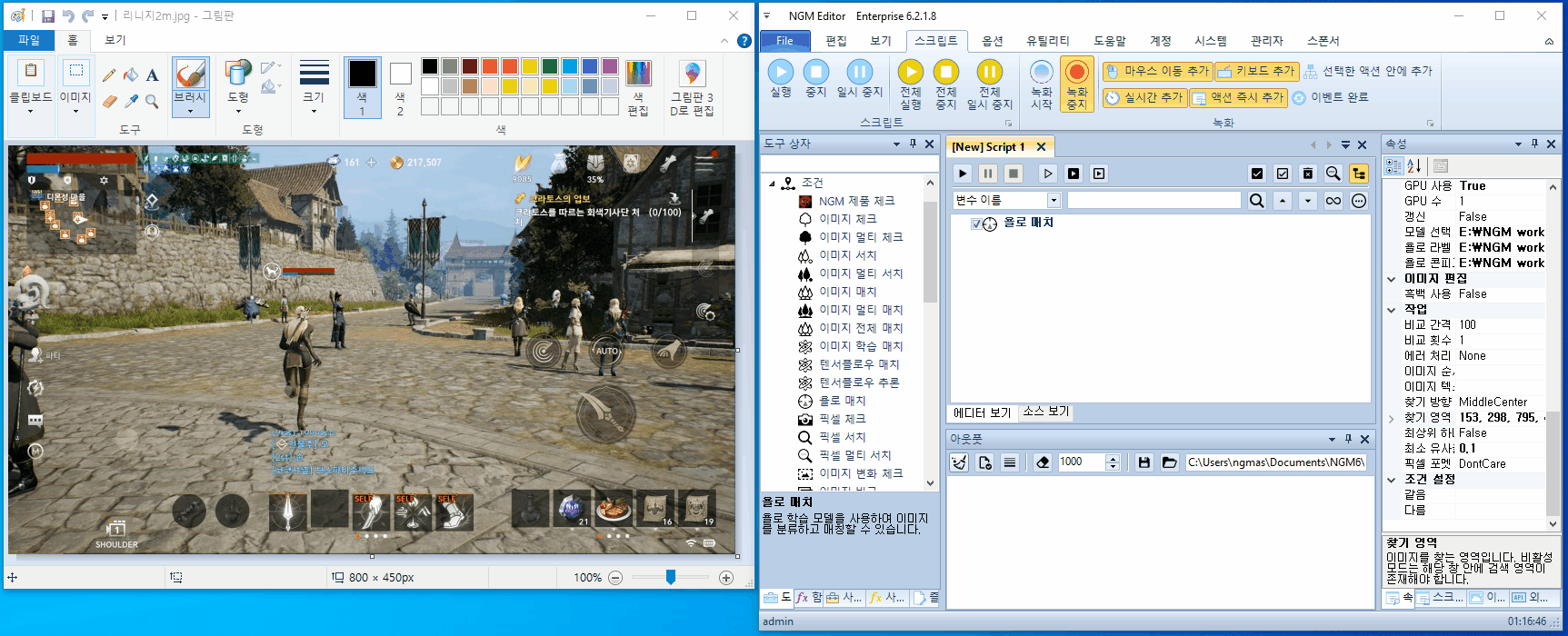Open the 편집 tab in NGM Editor
The image size is (1568, 636).
pos(836,41)
